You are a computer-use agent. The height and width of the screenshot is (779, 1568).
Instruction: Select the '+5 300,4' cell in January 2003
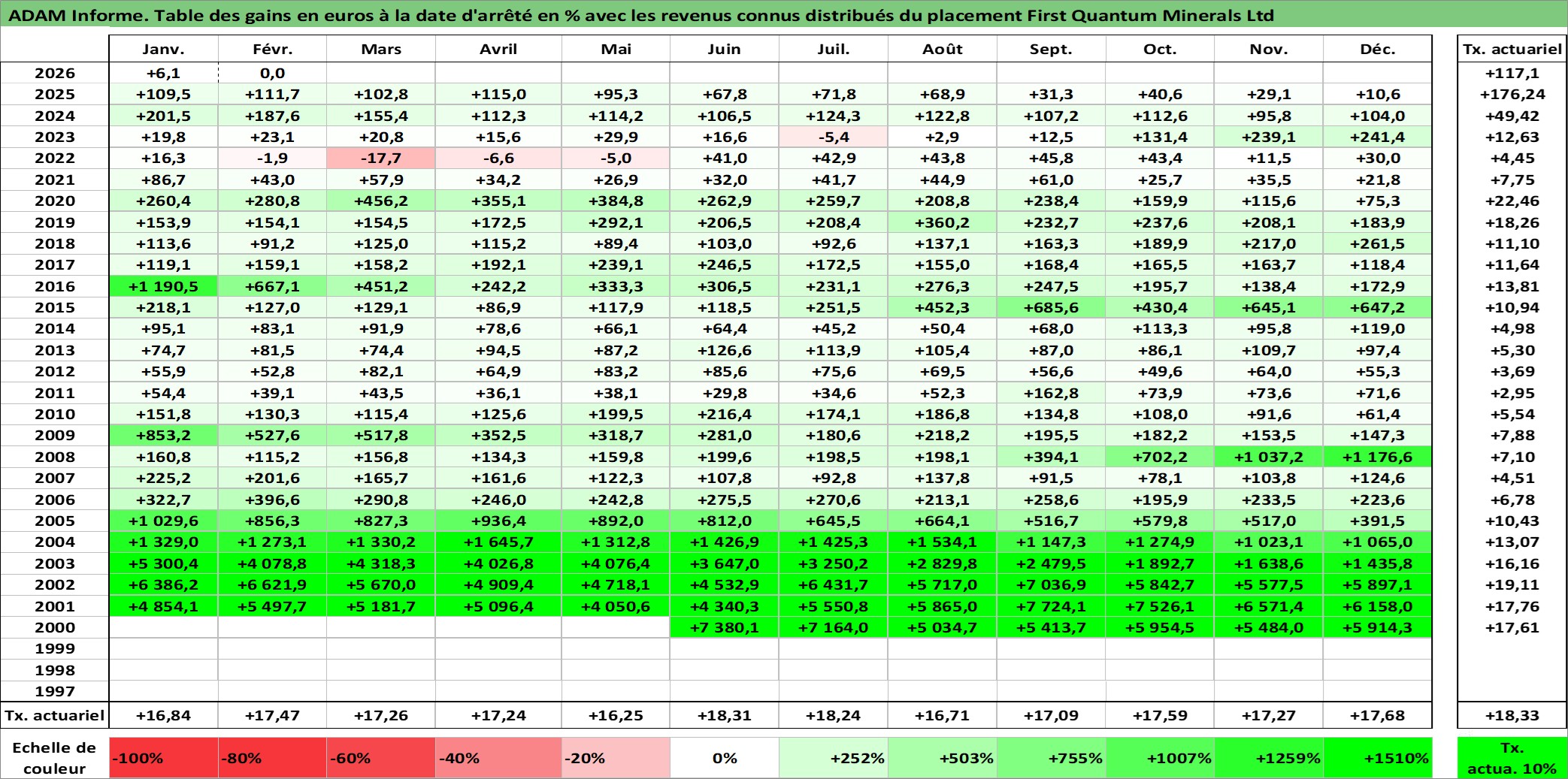(x=164, y=563)
